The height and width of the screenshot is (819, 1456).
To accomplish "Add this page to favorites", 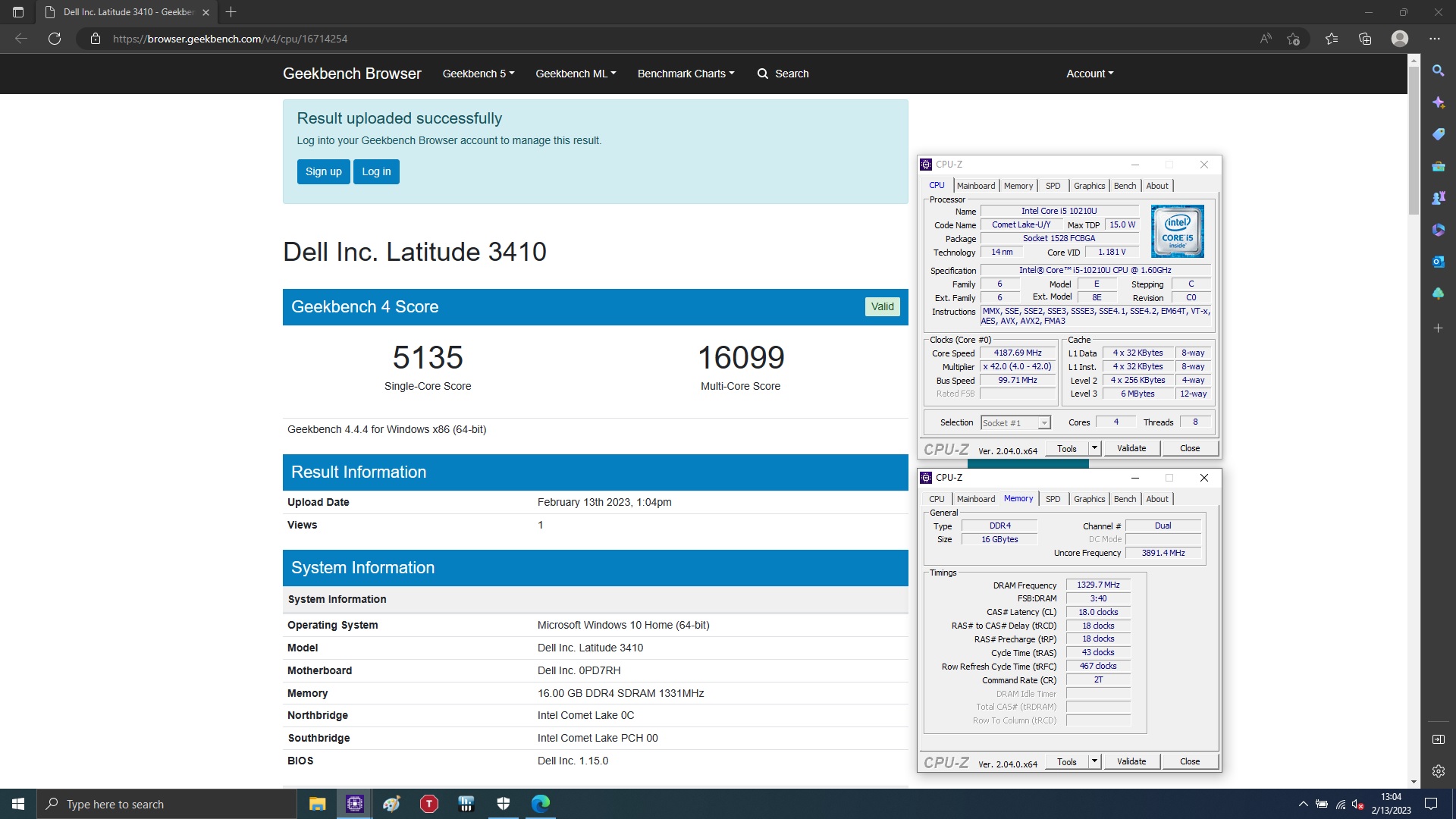I will click(x=1294, y=39).
